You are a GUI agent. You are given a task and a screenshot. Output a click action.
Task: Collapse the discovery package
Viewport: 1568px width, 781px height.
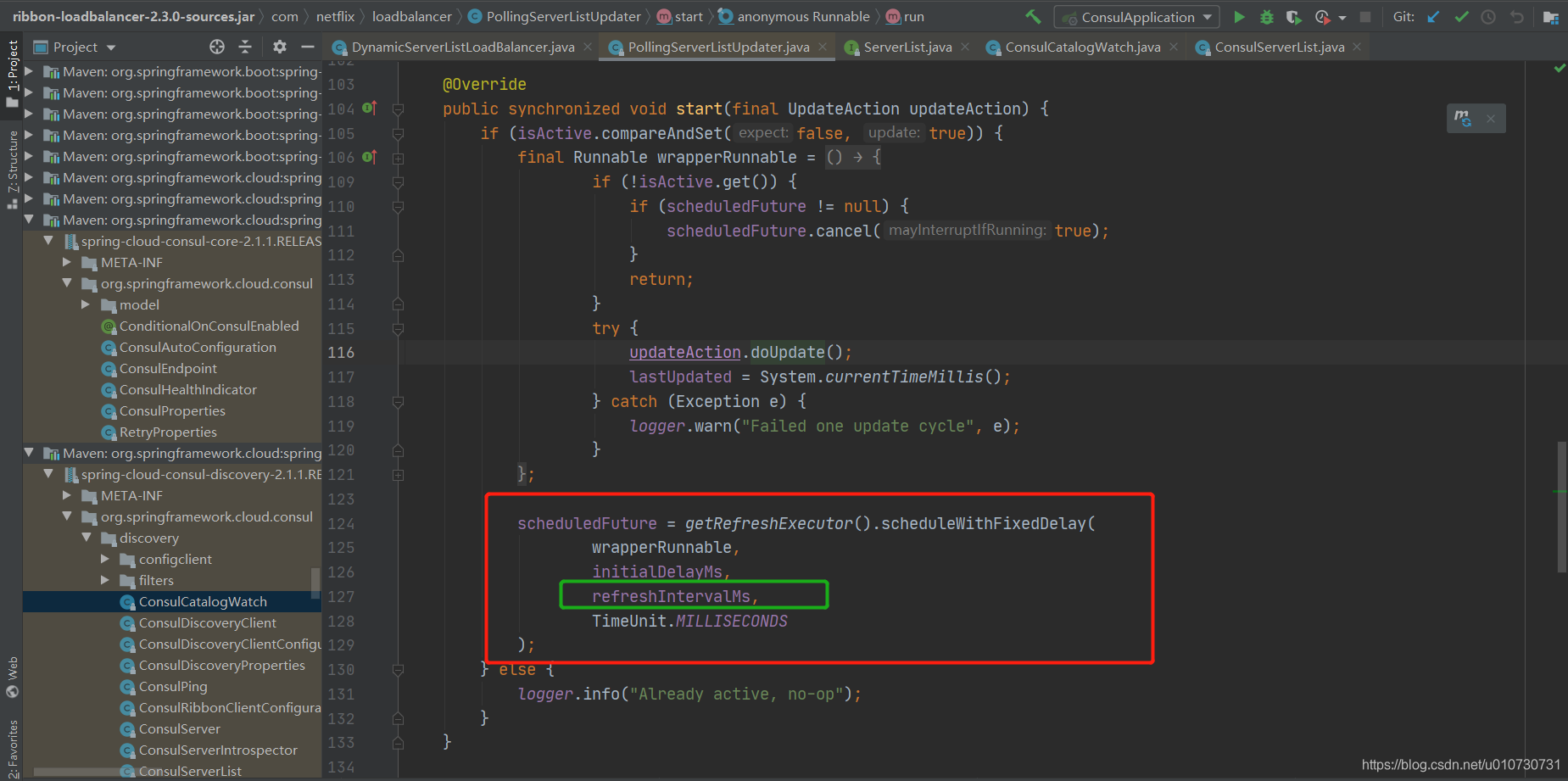pyautogui.click(x=86, y=538)
